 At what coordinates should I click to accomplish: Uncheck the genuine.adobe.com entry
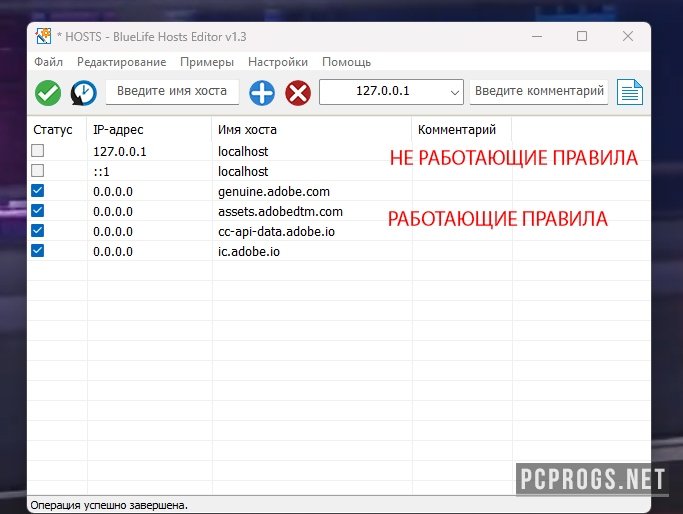tap(37, 191)
